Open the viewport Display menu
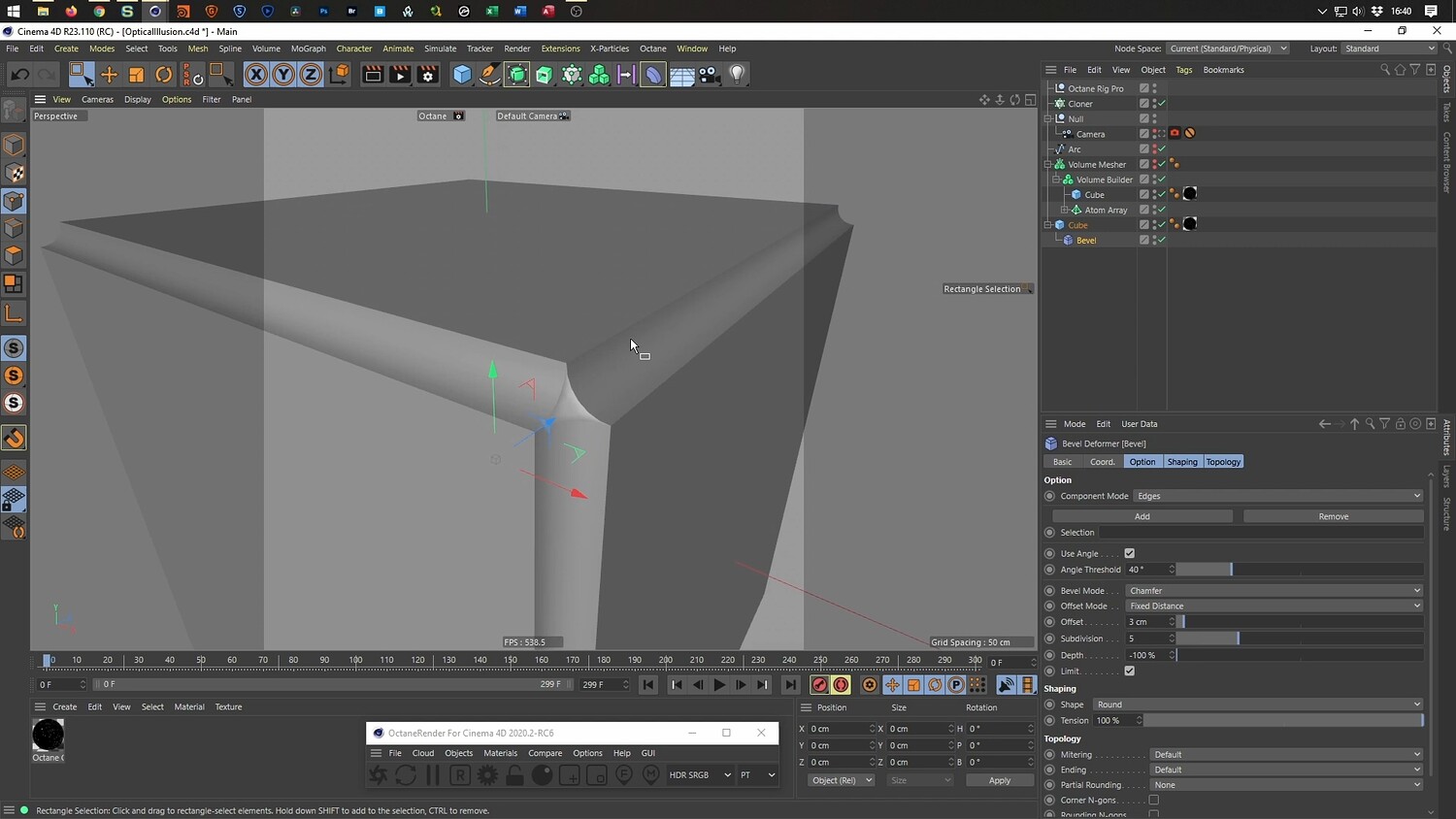This screenshot has width=1456, height=819. click(x=138, y=99)
